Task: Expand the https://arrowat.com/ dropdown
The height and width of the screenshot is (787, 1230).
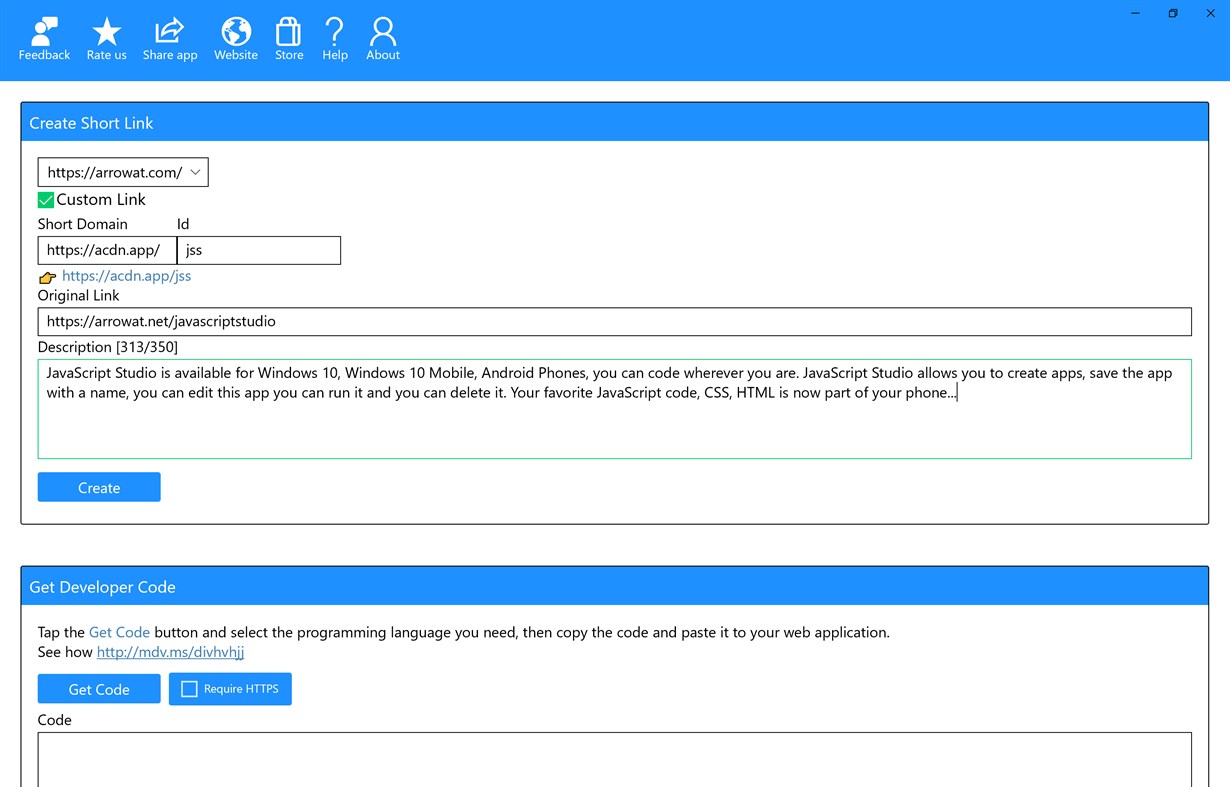Action: point(123,172)
